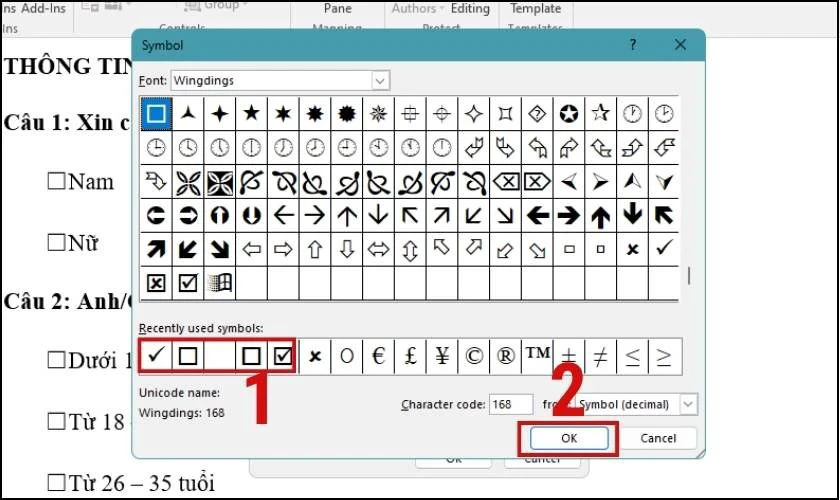
Task: Expand the "from" Symbol (decimal) dropdown
Action: [688, 404]
